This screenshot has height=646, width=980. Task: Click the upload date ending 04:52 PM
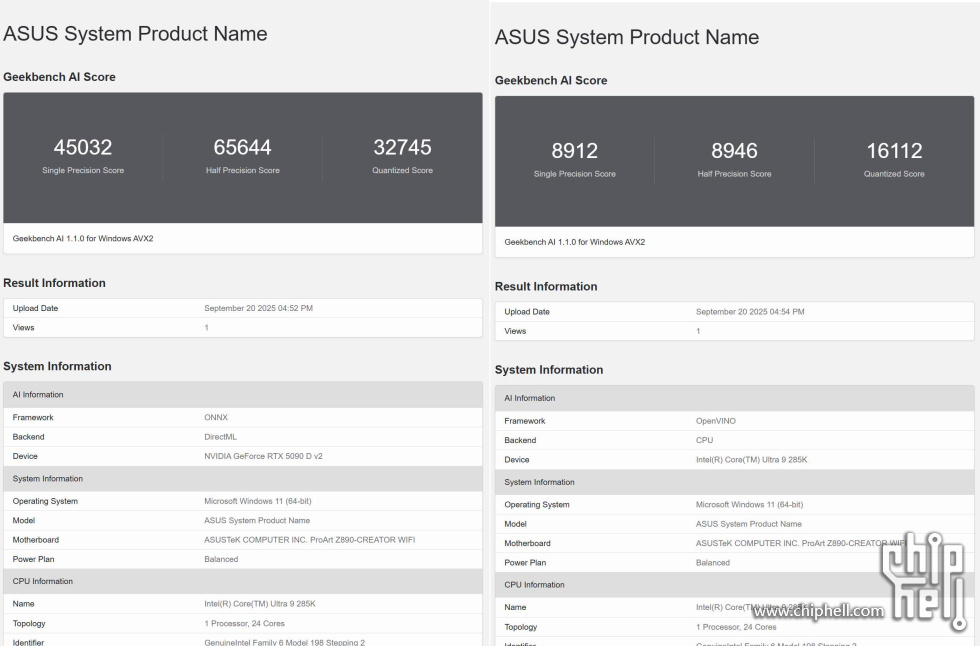pyautogui.click(x=258, y=308)
